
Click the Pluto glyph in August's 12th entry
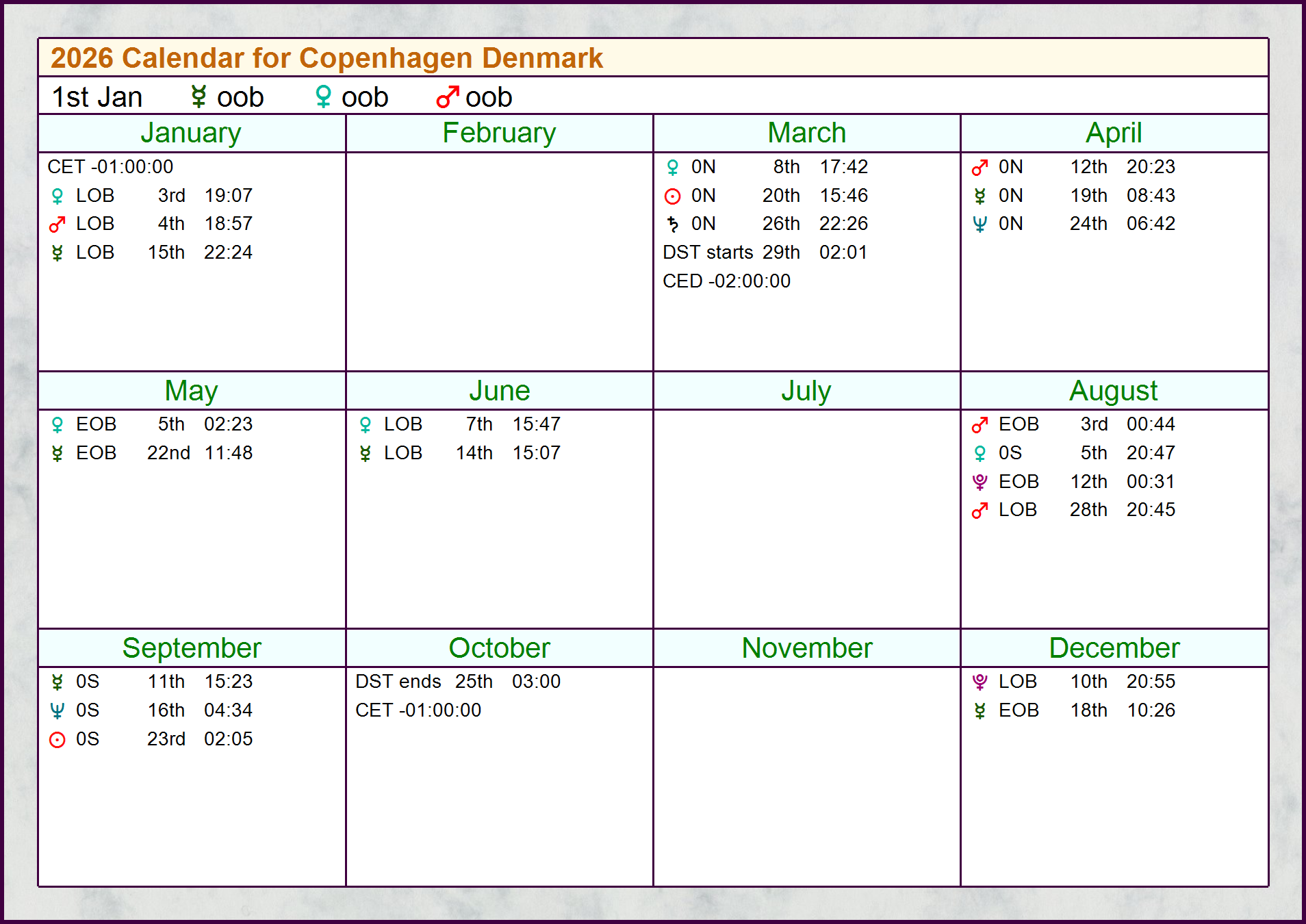979,482
